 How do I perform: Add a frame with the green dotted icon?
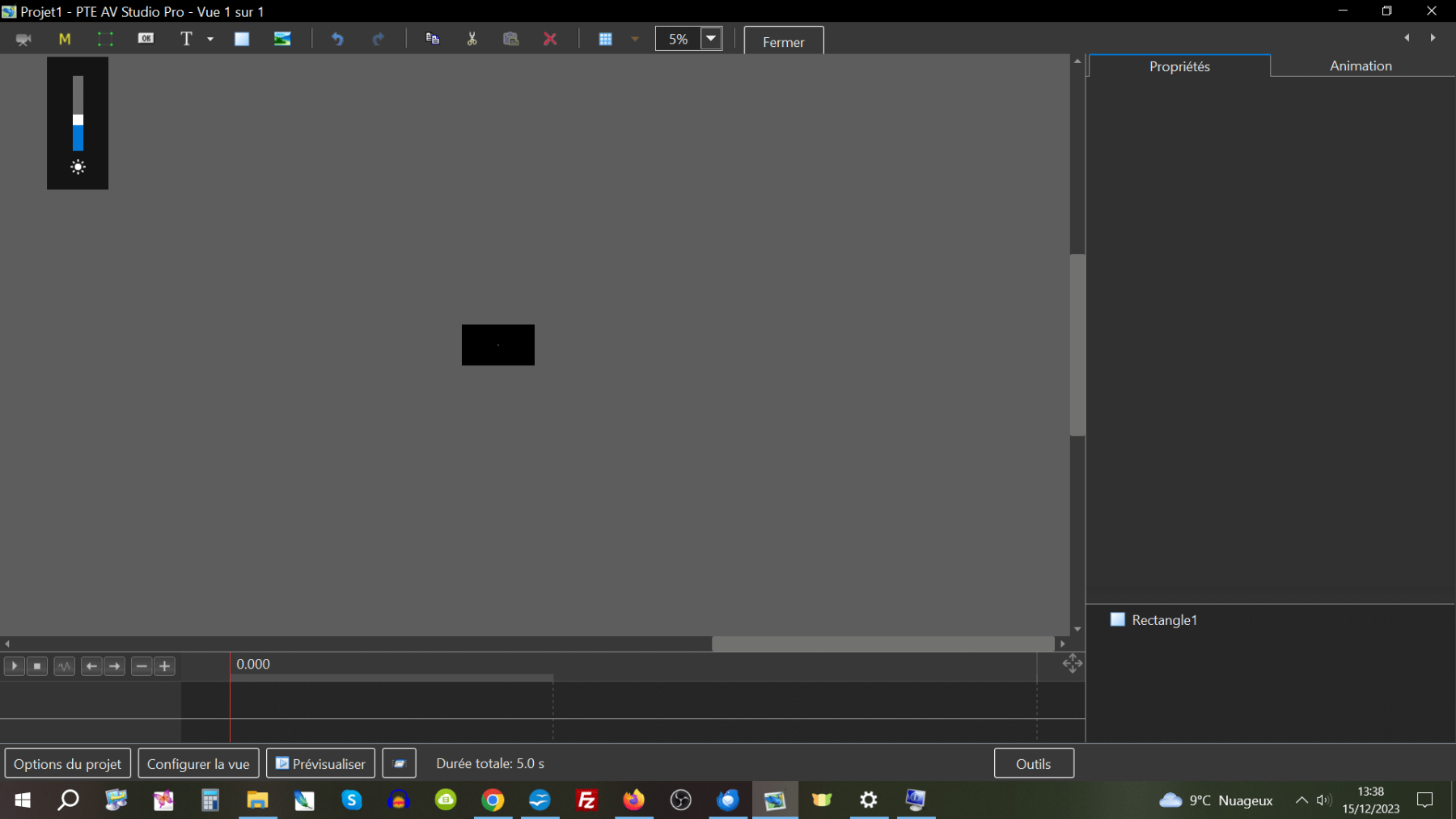coord(105,39)
